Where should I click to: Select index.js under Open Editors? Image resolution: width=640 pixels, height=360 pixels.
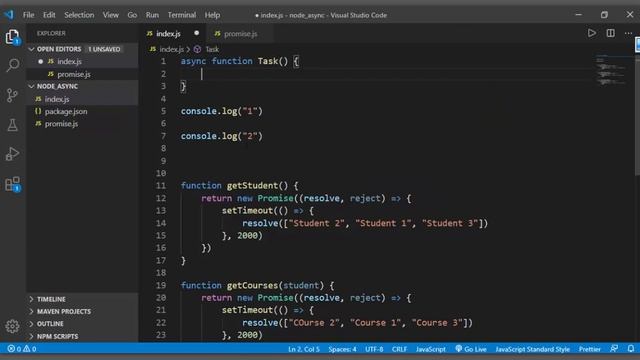pos(82,62)
